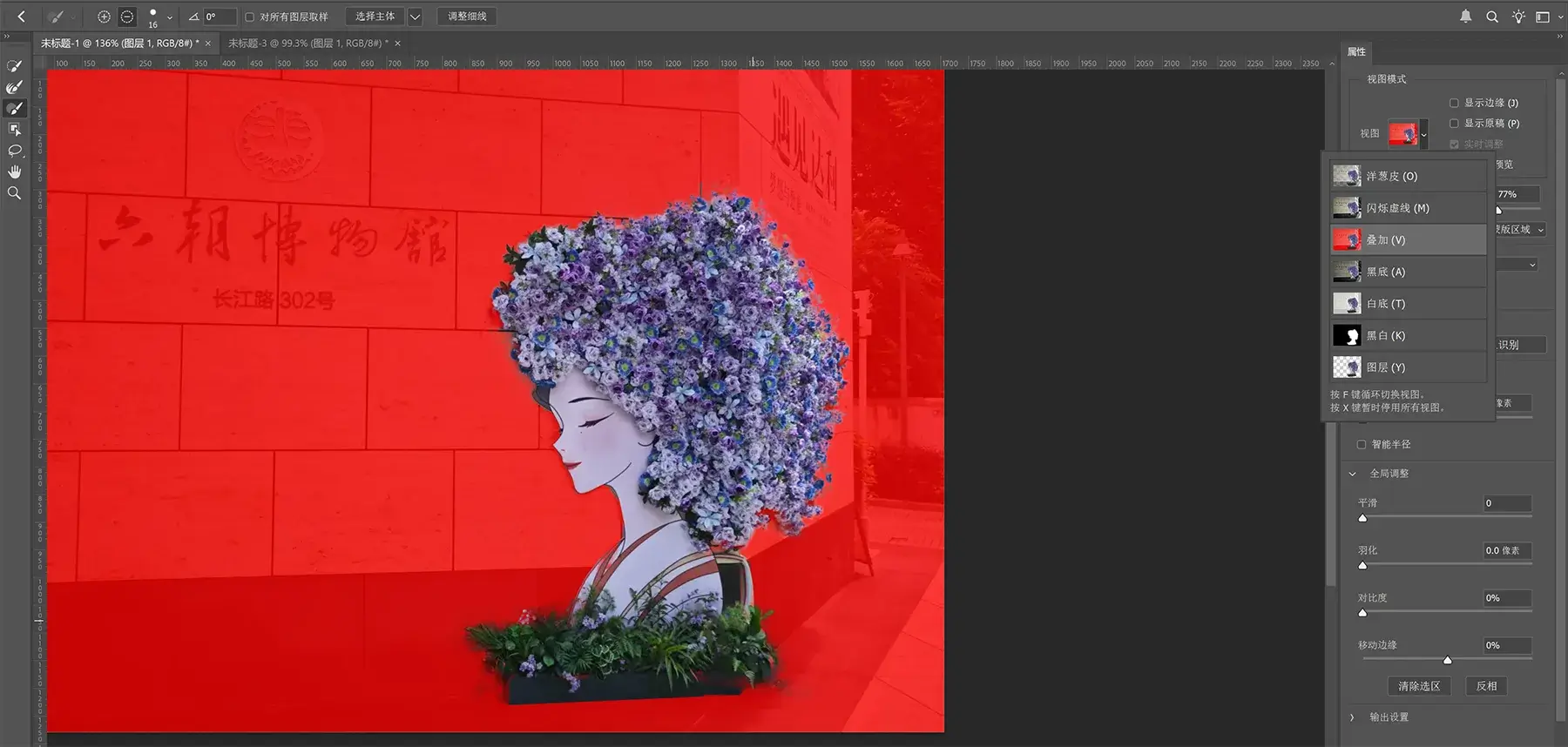Click the 图层 (Y) transparent thumbnail
Viewport: 1568px width, 747px height.
(x=1347, y=367)
